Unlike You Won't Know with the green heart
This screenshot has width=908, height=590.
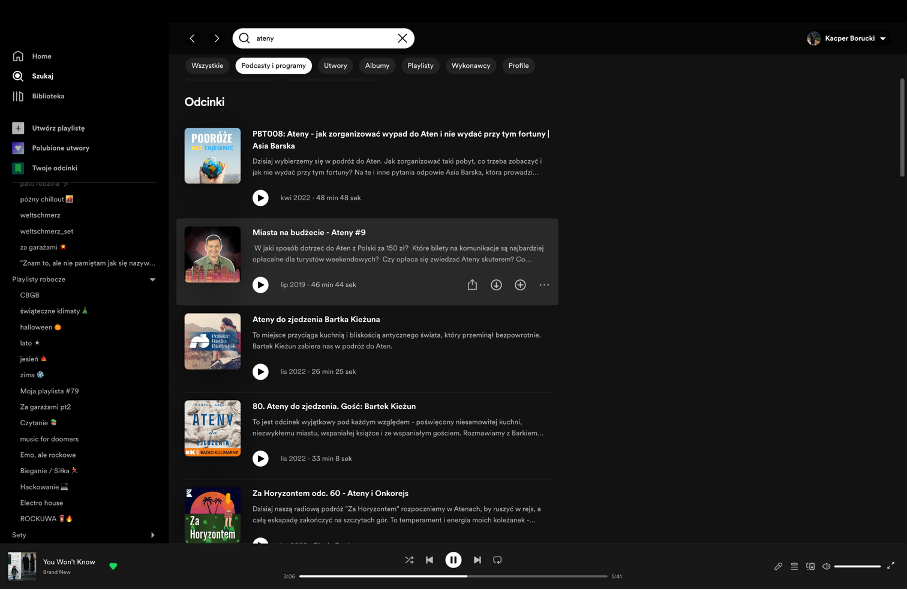tap(113, 566)
